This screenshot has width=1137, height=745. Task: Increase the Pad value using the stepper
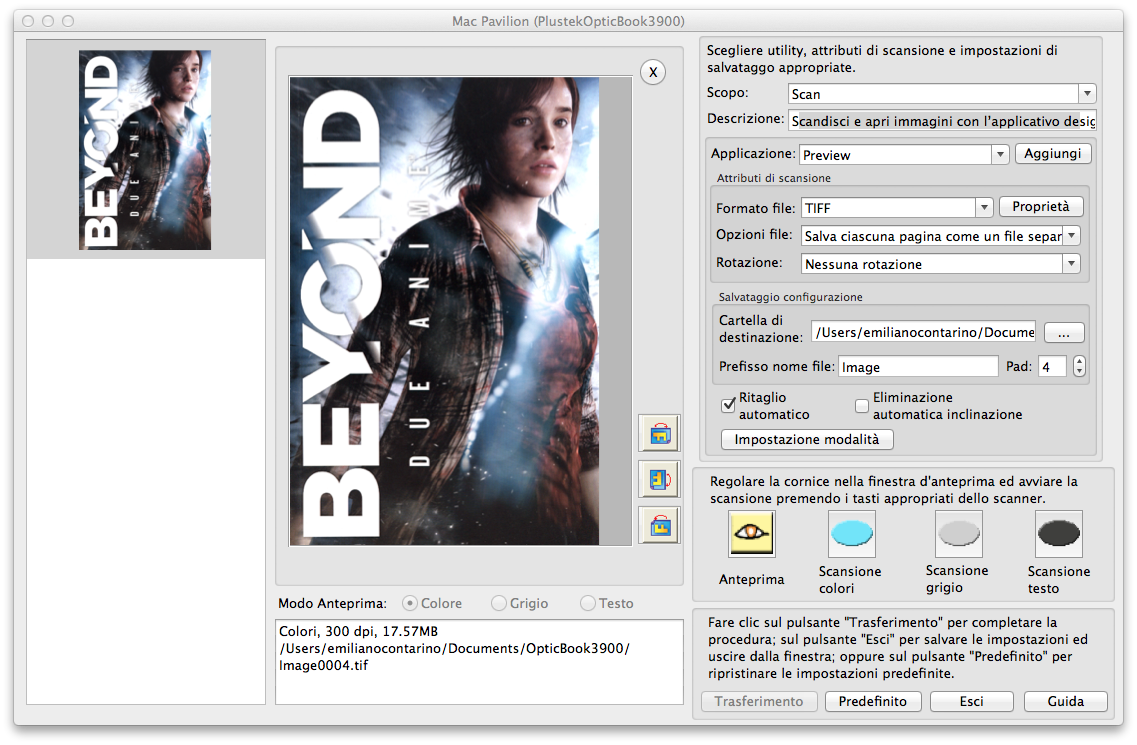(1079, 361)
